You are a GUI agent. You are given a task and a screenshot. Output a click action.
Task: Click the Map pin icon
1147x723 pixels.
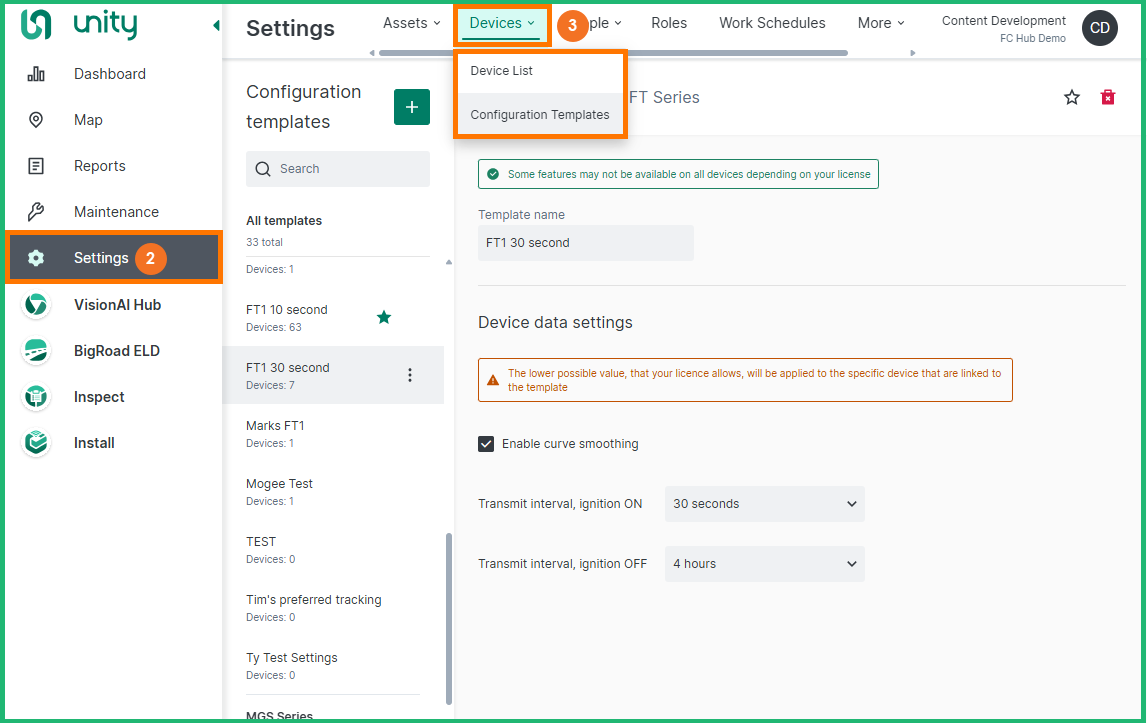tap(36, 120)
